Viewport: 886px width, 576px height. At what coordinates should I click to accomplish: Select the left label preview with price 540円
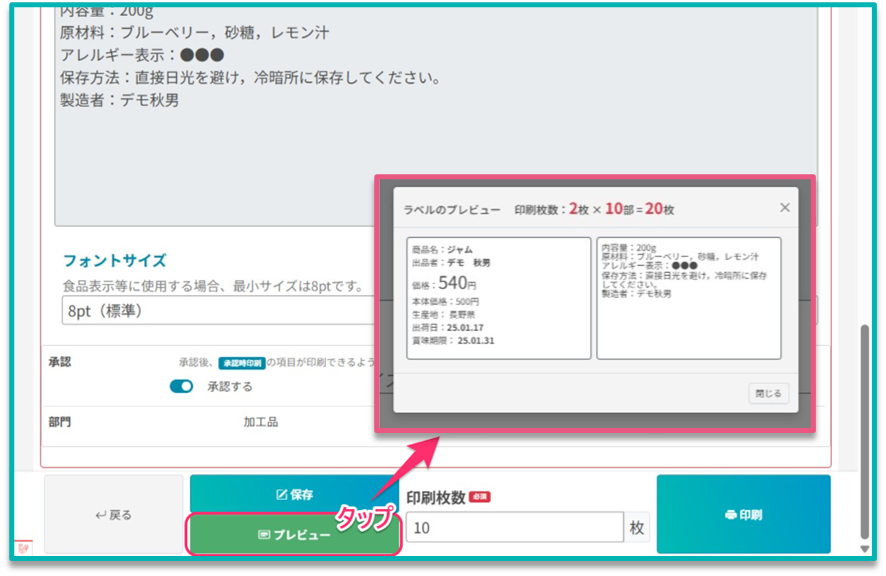pyautogui.click(x=498, y=298)
